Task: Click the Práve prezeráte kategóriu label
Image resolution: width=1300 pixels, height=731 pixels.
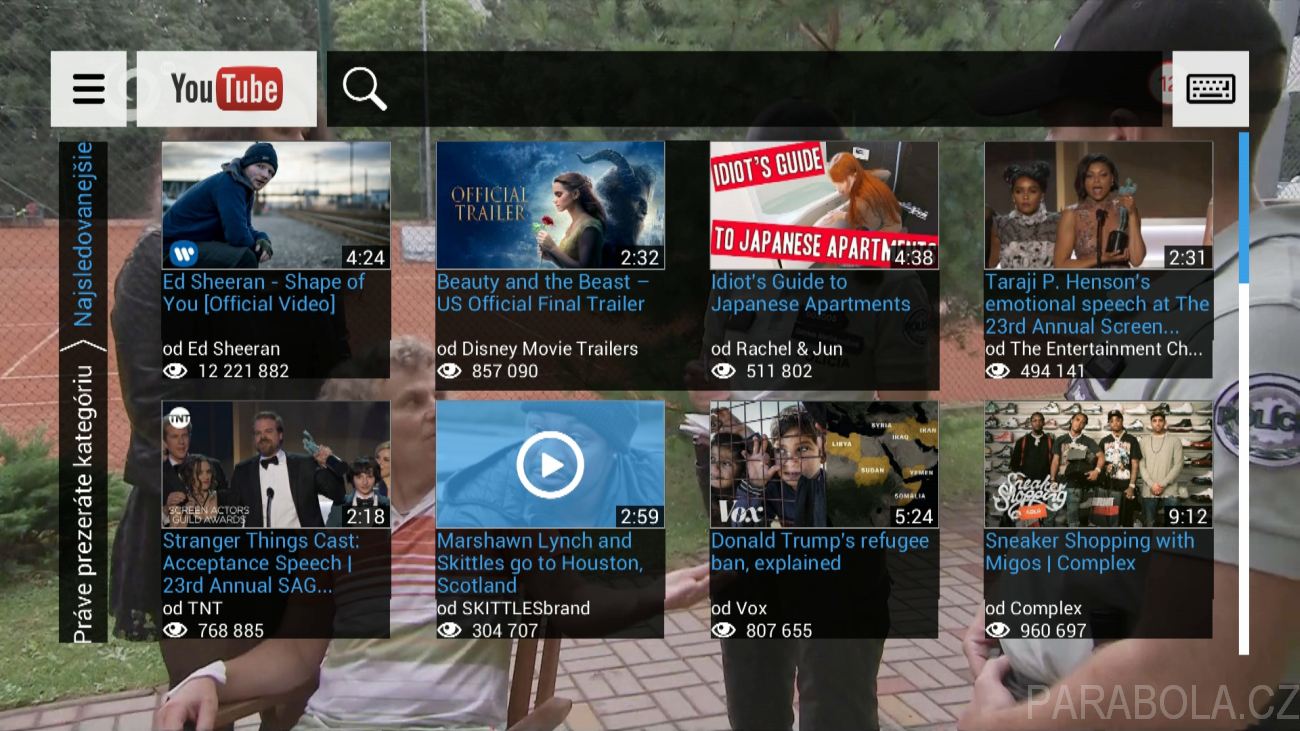Action: [x=84, y=504]
